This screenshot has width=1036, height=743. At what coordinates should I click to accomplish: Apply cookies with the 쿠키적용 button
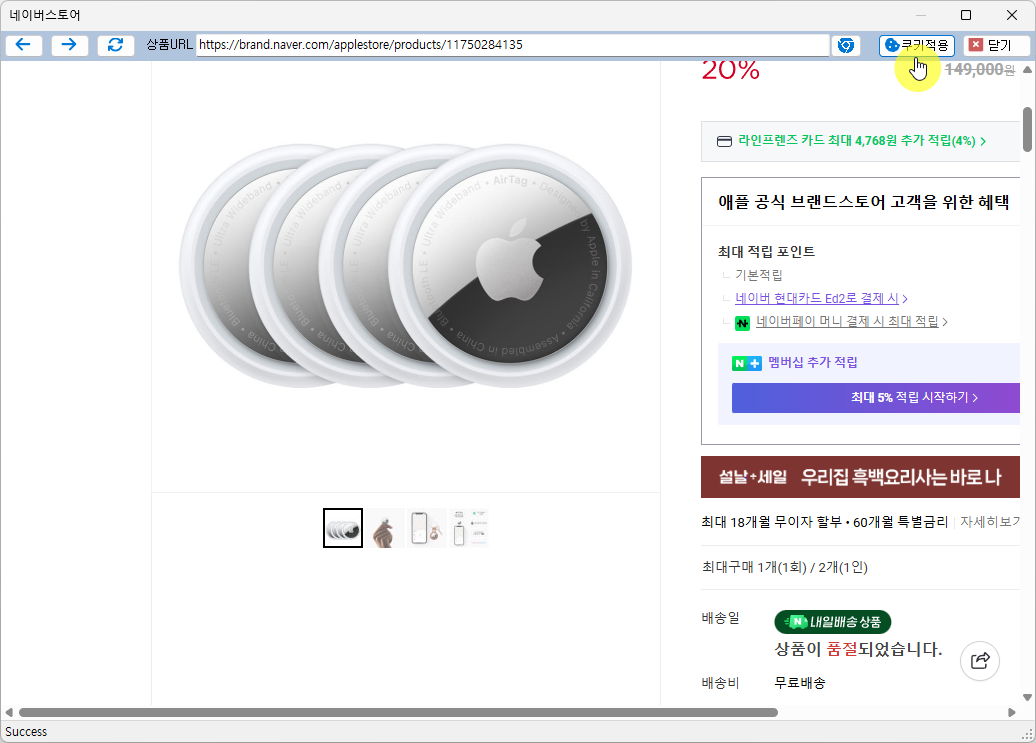coord(916,45)
